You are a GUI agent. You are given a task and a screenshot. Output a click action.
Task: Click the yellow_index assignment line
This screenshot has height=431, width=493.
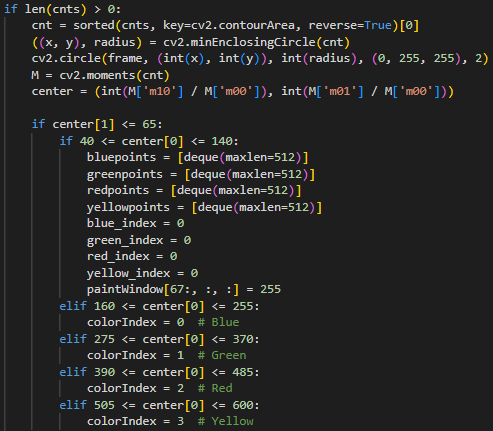[x=142, y=273]
